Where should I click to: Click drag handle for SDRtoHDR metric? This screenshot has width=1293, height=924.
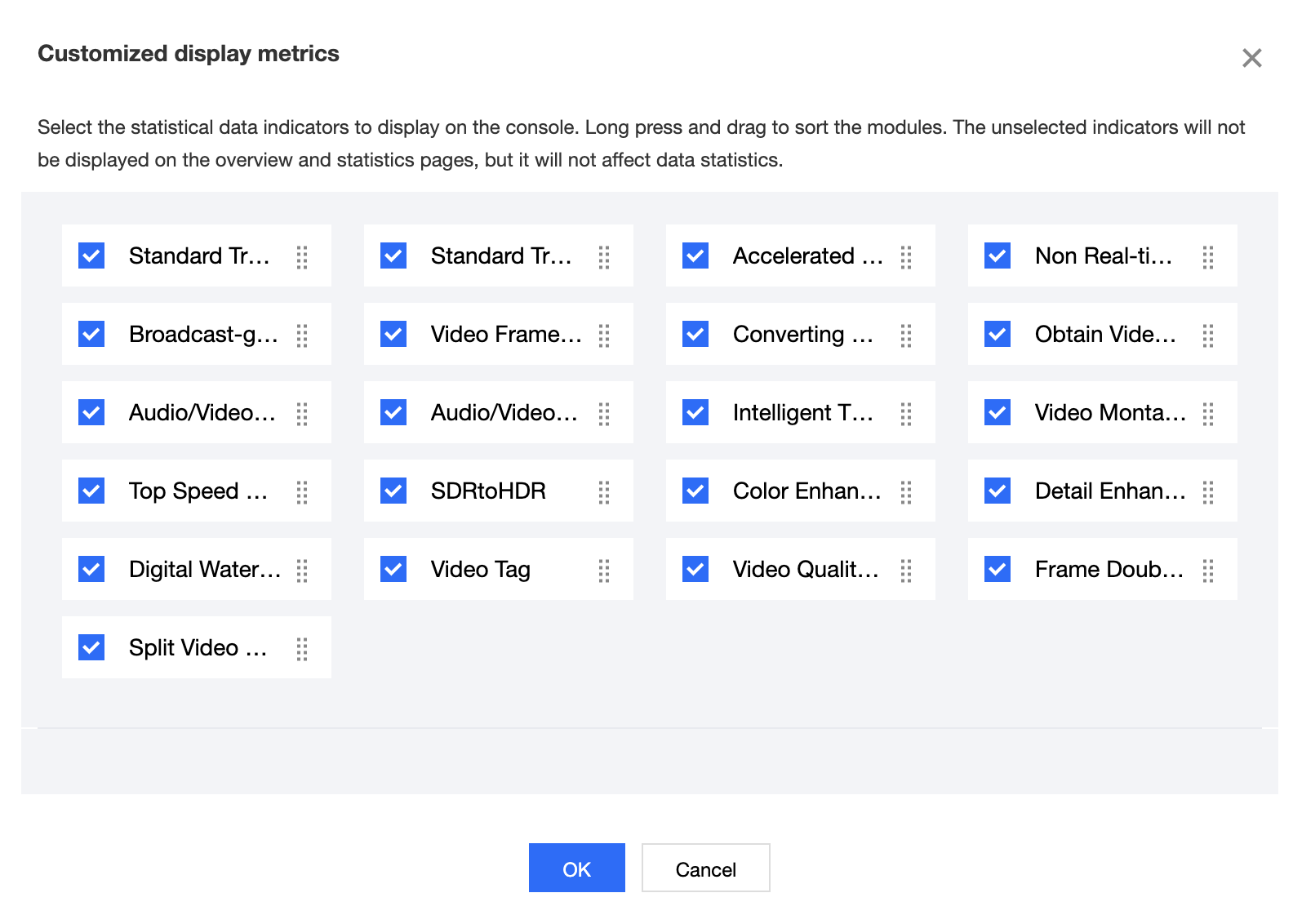click(x=604, y=491)
